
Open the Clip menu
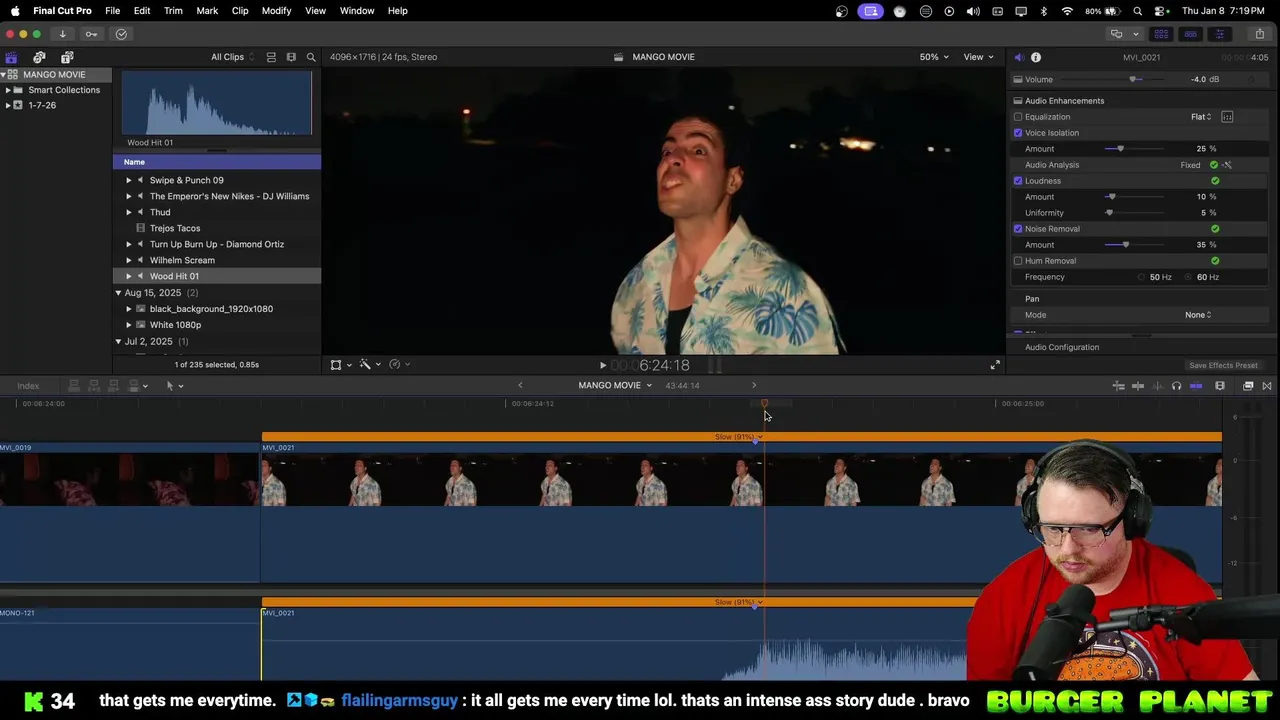240,11
